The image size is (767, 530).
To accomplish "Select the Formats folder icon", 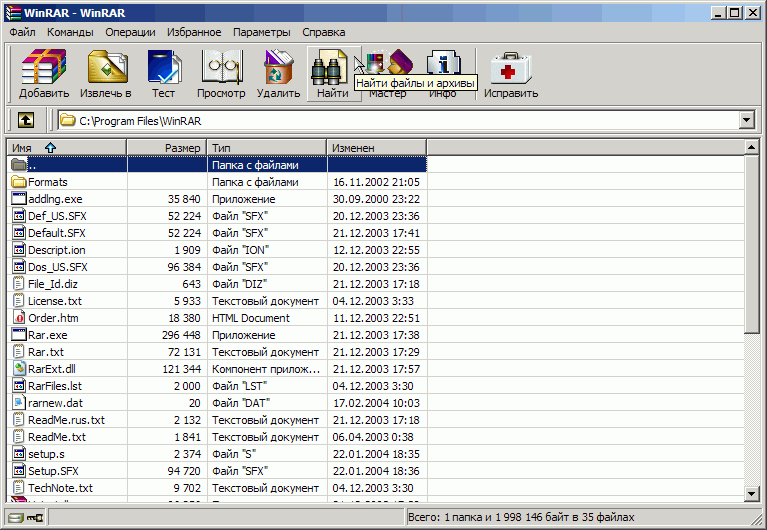I will pyautogui.click(x=19, y=182).
